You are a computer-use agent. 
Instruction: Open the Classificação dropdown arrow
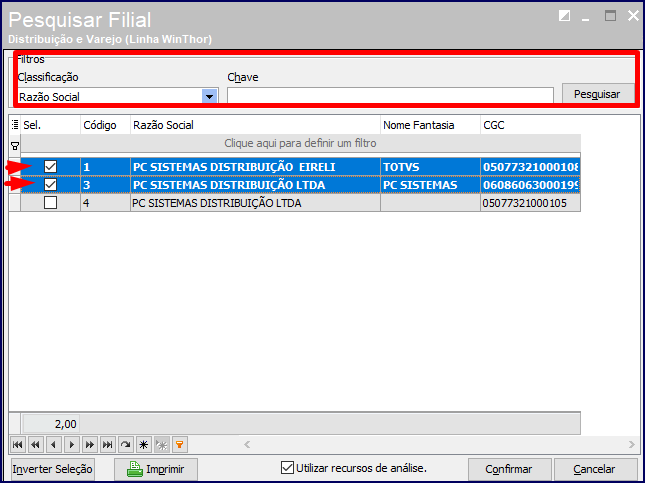coord(209,97)
